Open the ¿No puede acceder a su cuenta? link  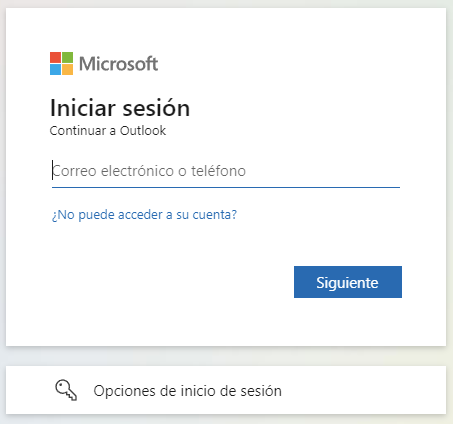click(144, 215)
